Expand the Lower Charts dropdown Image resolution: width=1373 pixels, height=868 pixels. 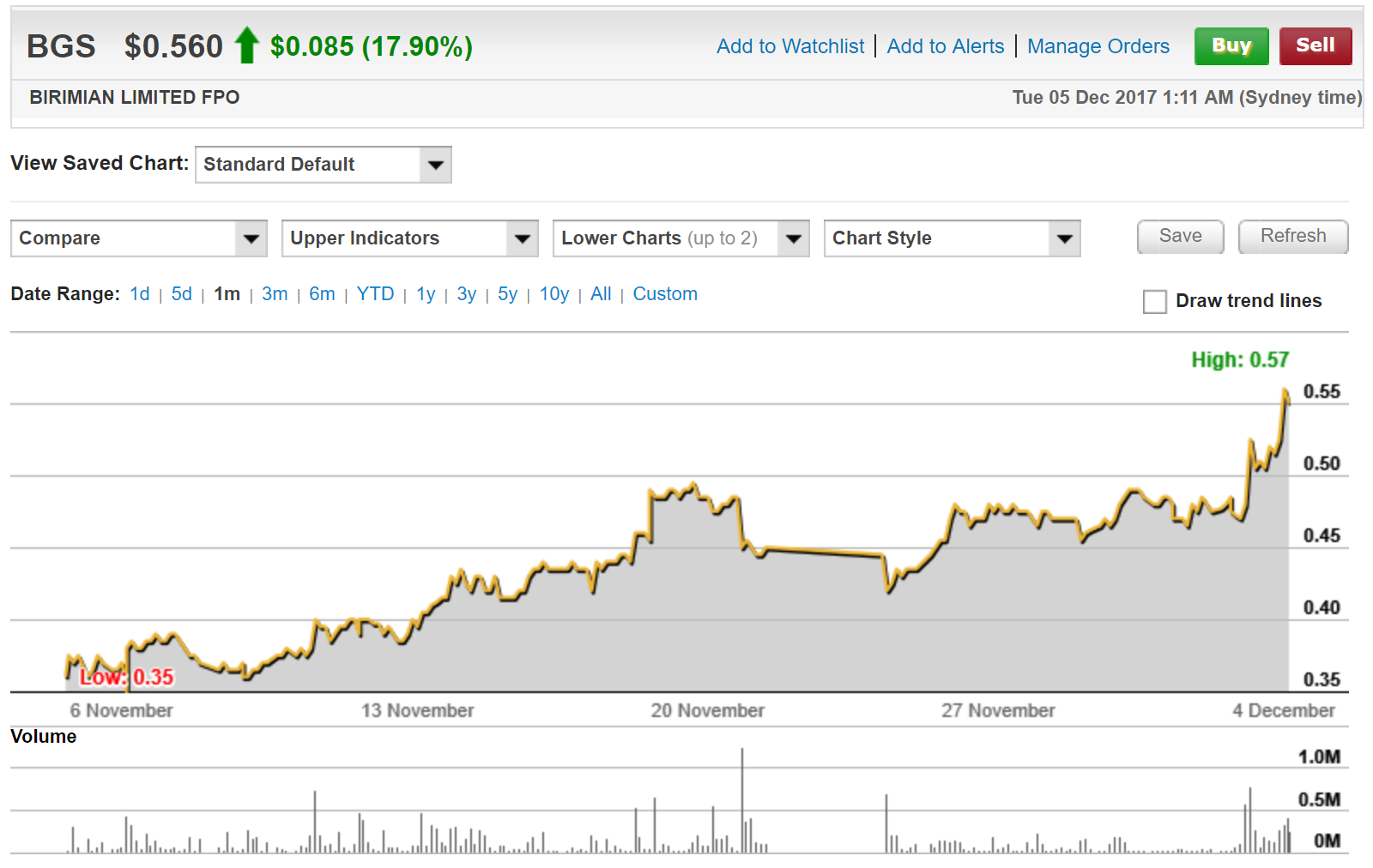680,238
